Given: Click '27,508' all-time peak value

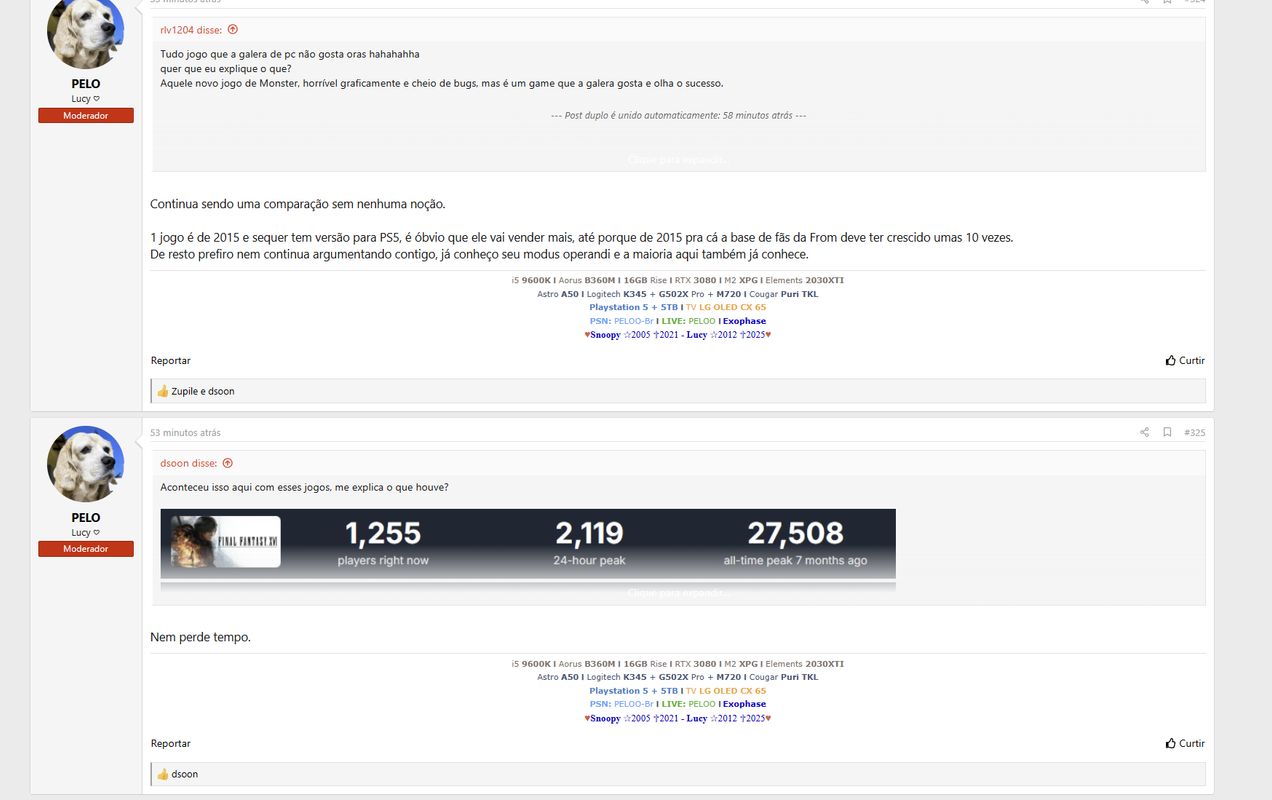Looking at the screenshot, I should 795,533.
